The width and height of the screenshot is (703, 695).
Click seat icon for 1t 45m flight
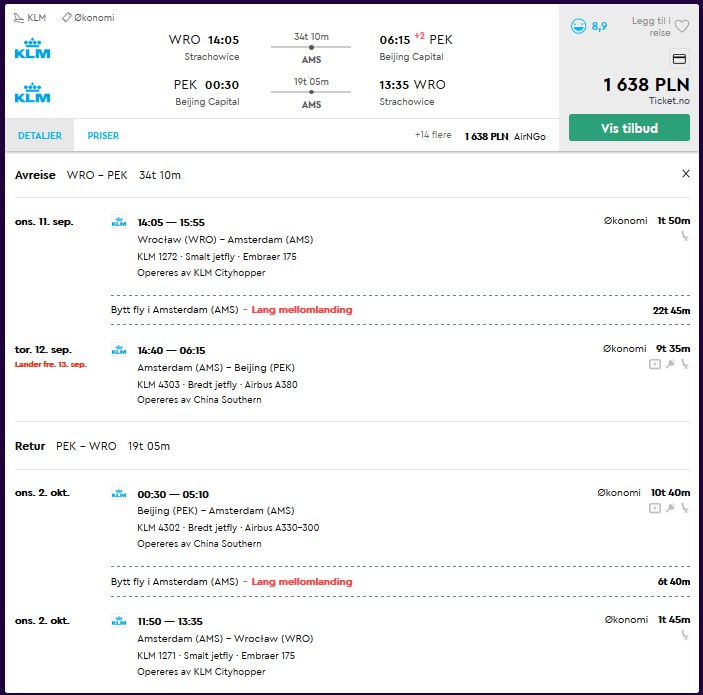[x=685, y=635]
